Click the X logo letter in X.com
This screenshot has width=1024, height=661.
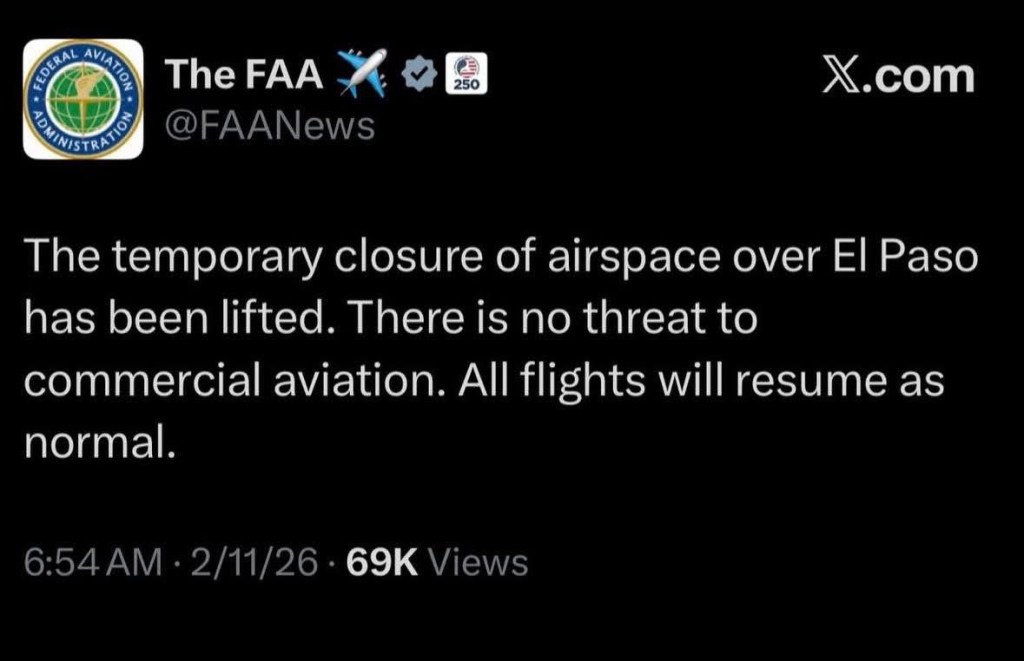[x=842, y=75]
